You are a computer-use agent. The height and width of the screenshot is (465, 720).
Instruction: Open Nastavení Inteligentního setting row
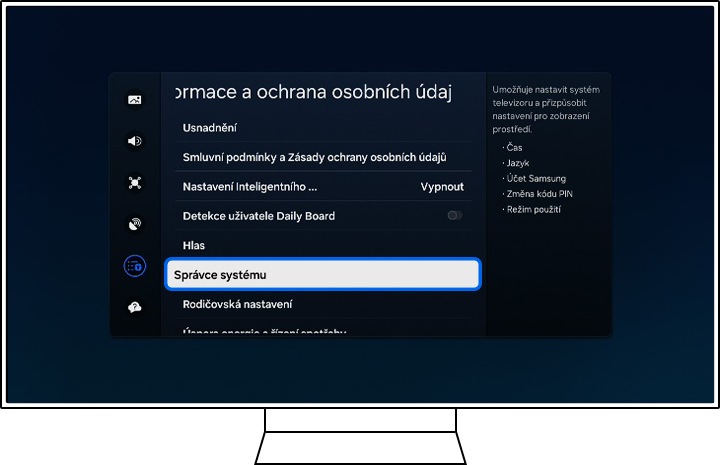coord(323,186)
